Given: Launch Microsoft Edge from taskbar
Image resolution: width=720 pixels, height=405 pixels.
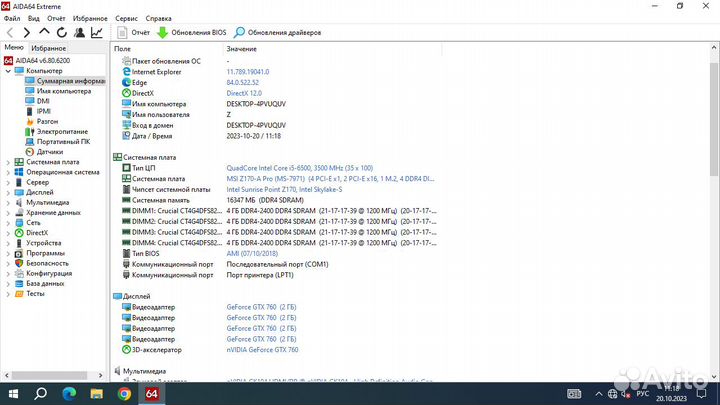Looking at the screenshot, I should 69,394.
